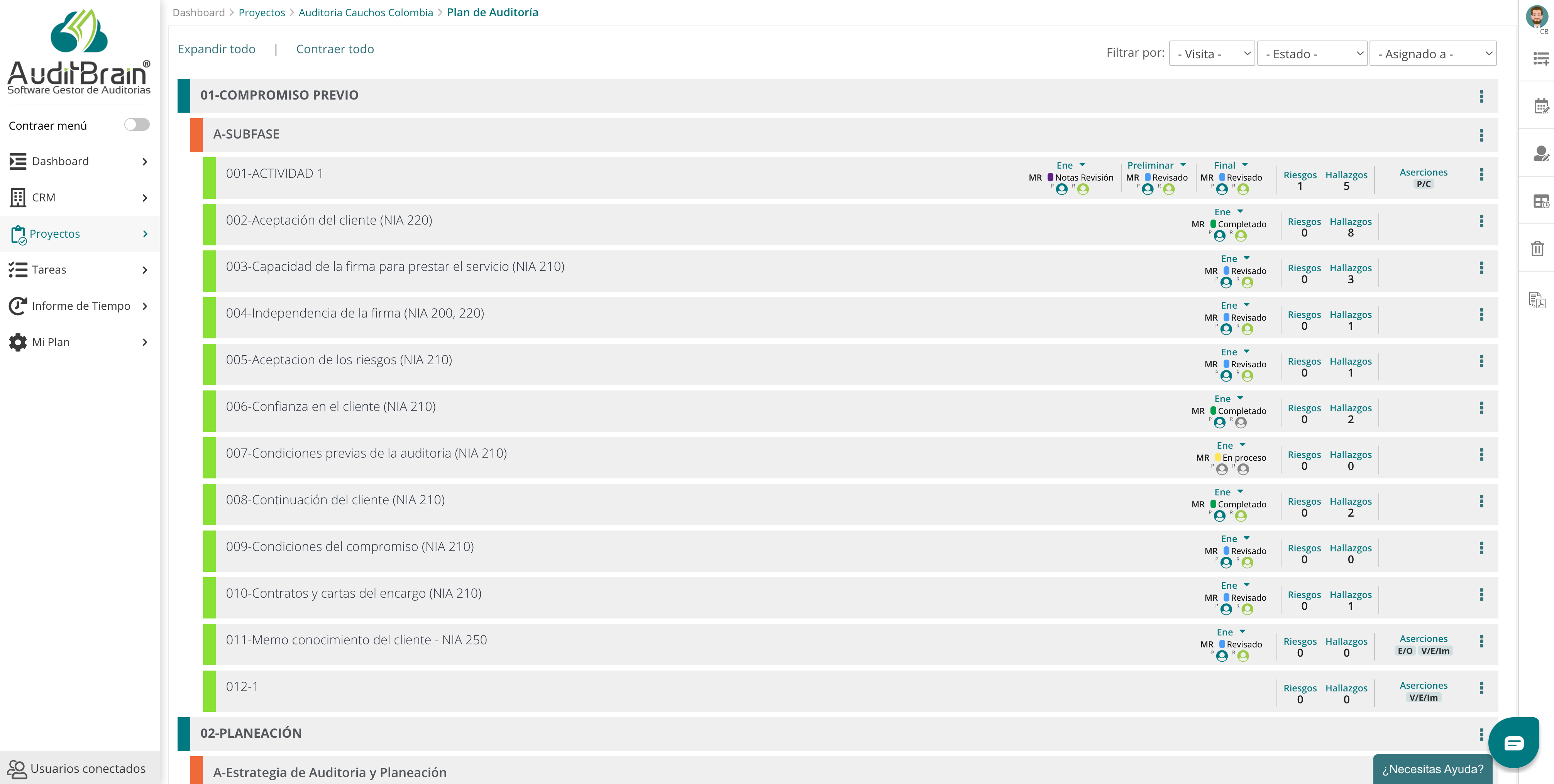
Task: Open breadcrumb link Auditoria Cauchos Colombia
Action: 366,12
